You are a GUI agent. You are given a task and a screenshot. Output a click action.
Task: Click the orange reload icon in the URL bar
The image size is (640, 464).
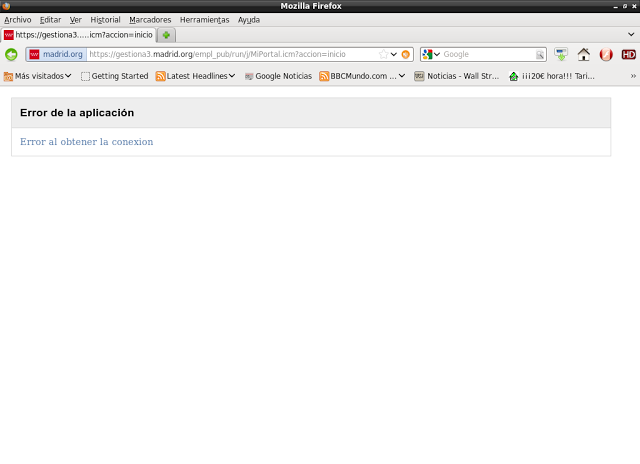click(406, 54)
